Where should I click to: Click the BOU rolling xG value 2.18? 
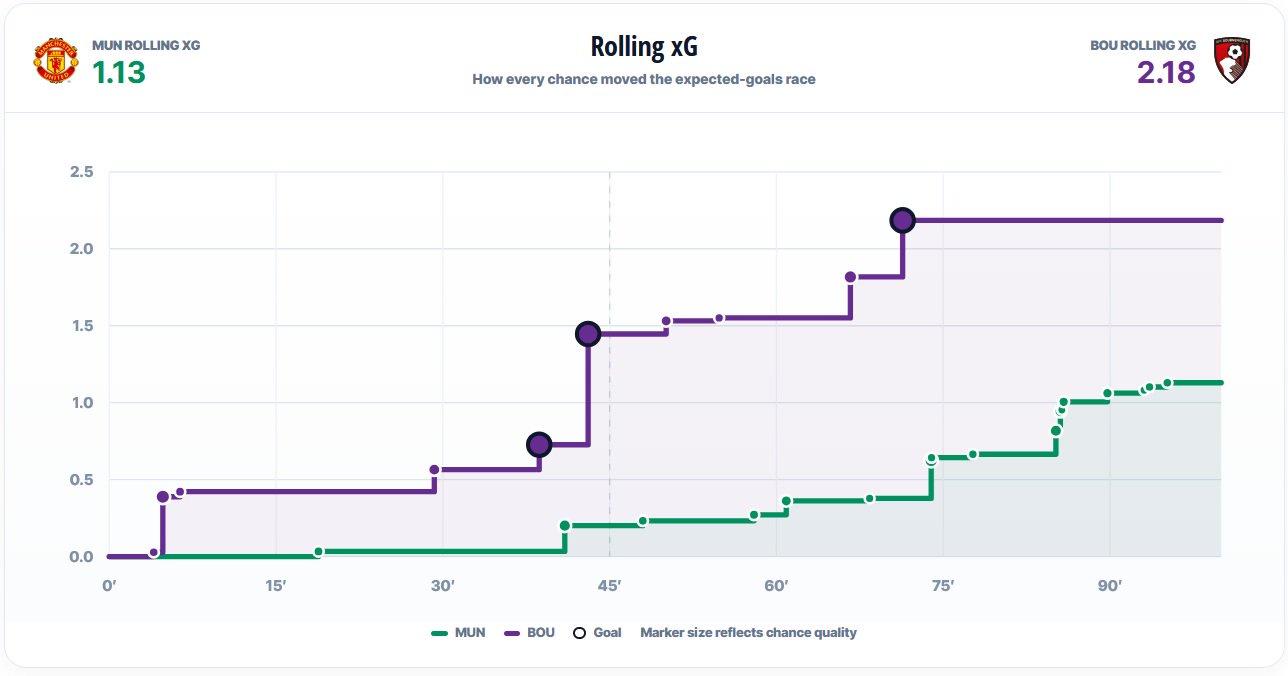click(1166, 72)
